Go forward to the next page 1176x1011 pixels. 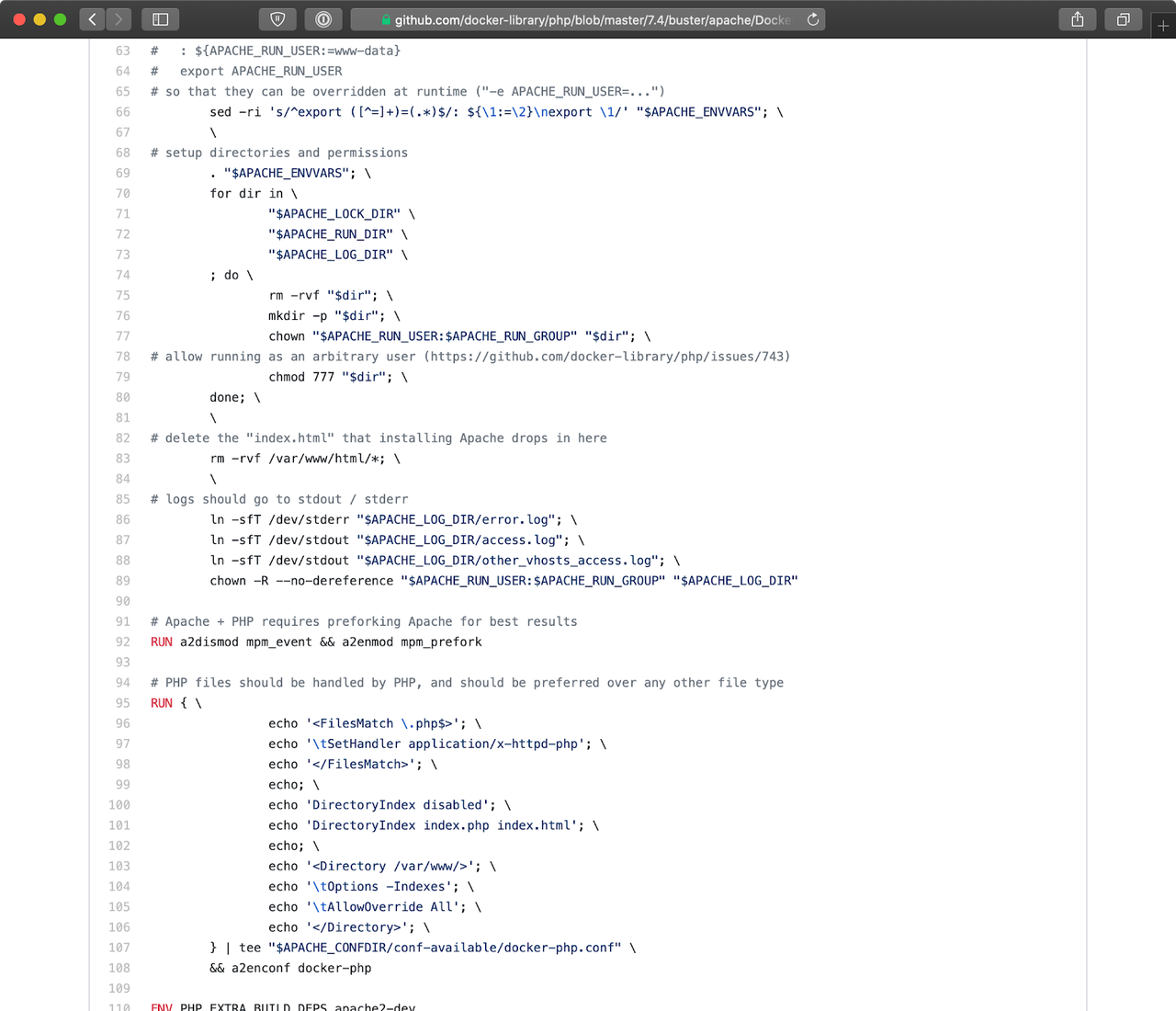(x=119, y=19)
